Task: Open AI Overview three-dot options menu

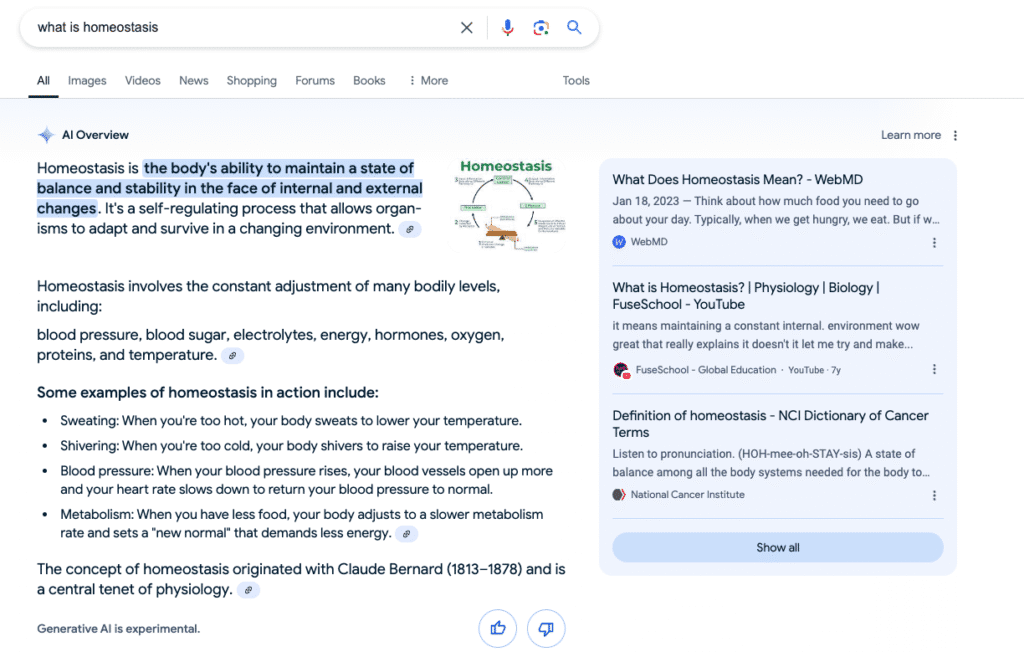Action: (955, 136)
